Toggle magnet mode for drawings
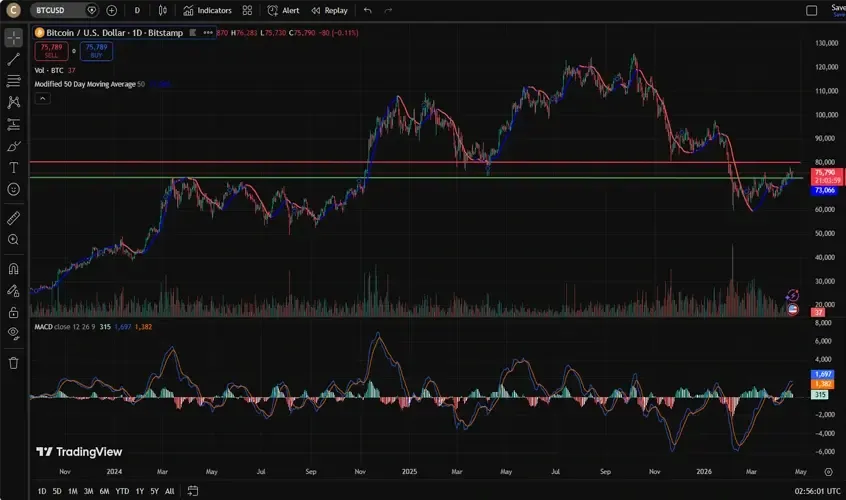 point(13,269)
